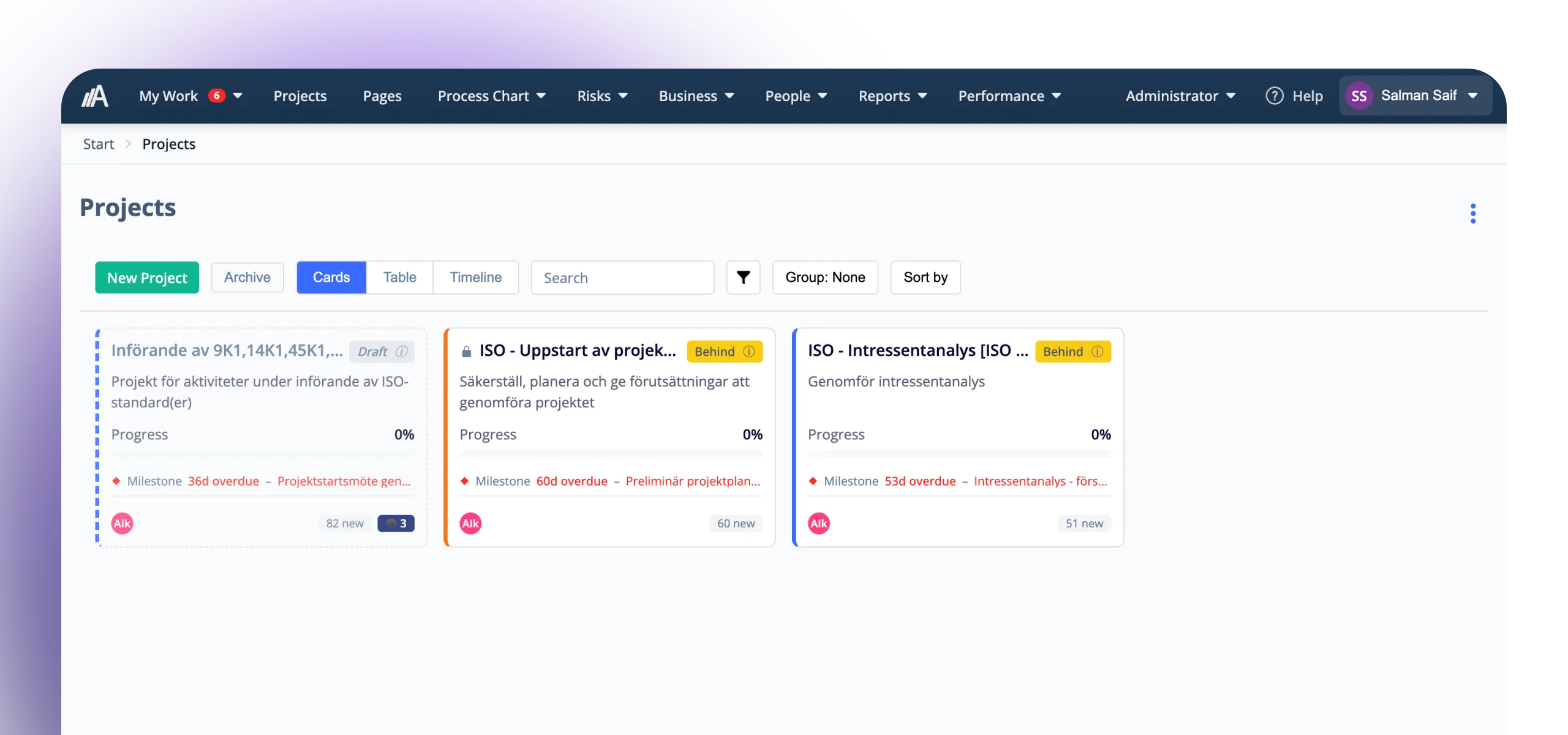Viewport: 1568px width, 735px height.
Task: Click the red 6 notification badge
Action: 216,96
